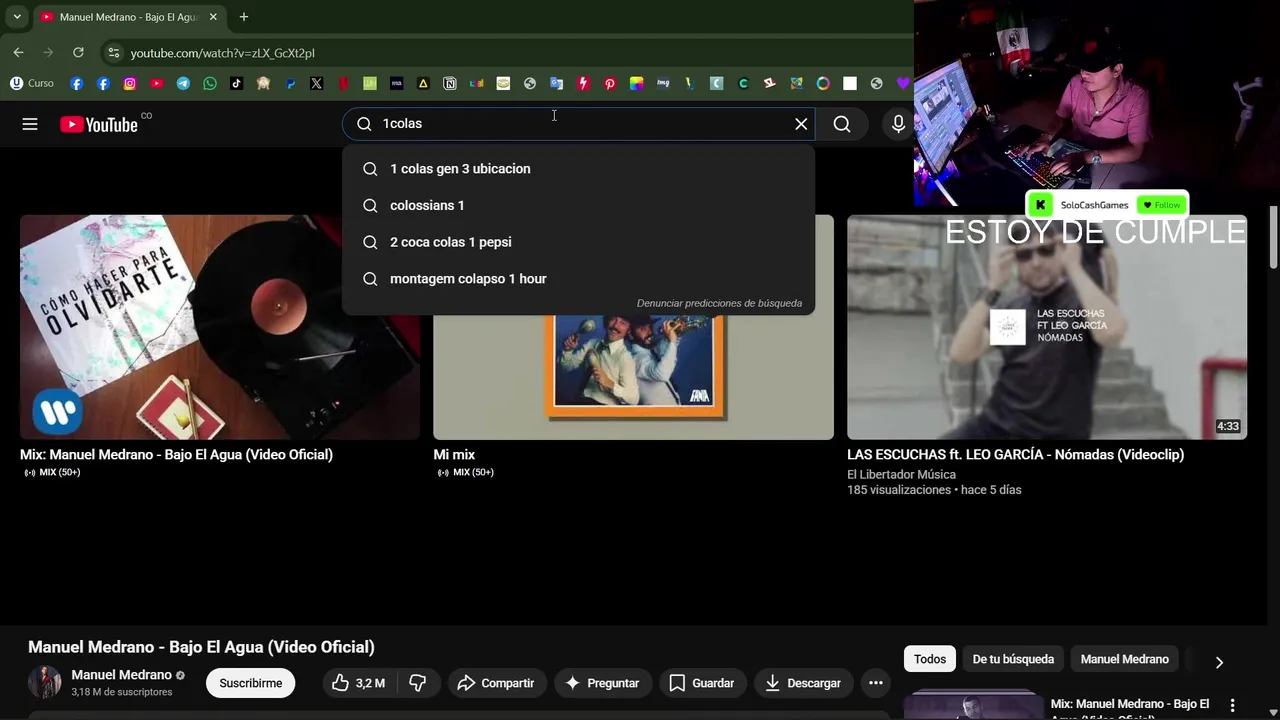Open Manuel Medrano channel avatar
The height and width of the screenshot is (720, 1280).
point(45,683)
